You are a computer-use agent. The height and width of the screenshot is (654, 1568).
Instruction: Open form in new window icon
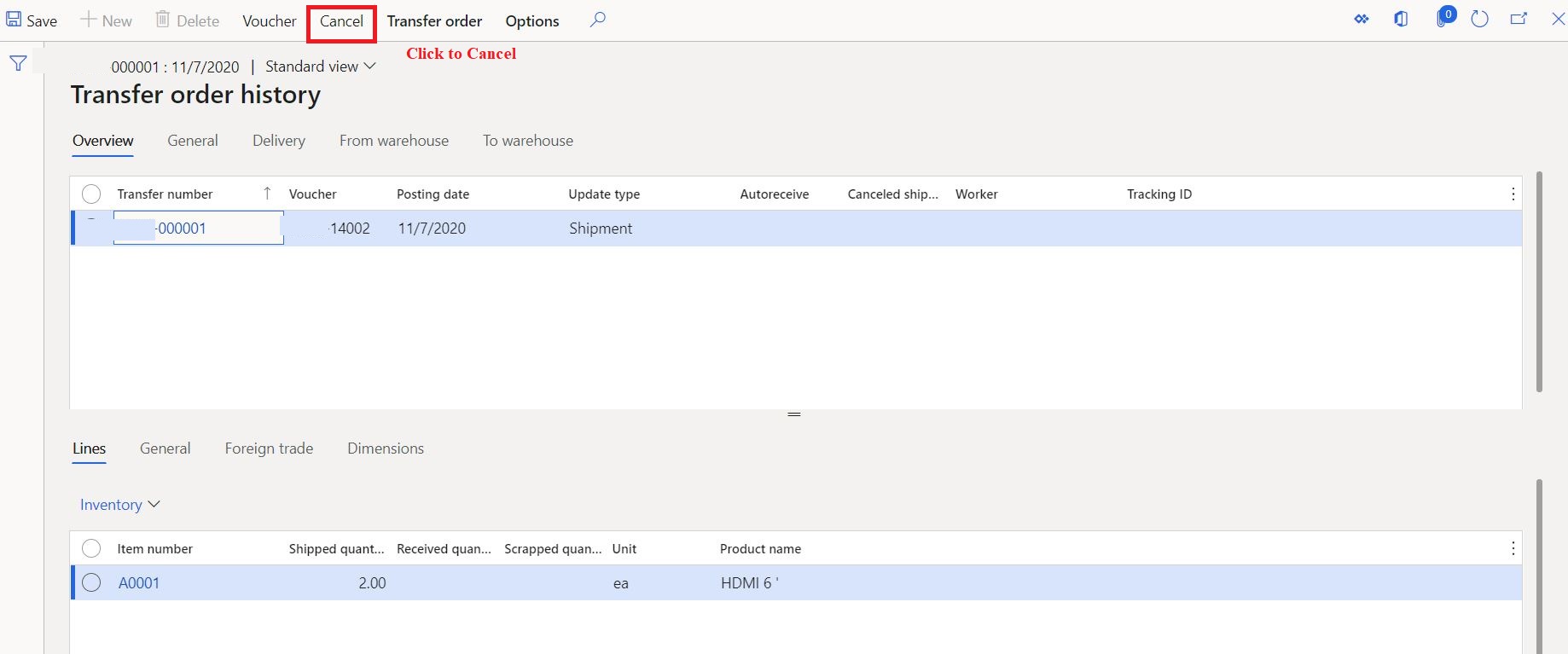click(x=1519, y=19)
